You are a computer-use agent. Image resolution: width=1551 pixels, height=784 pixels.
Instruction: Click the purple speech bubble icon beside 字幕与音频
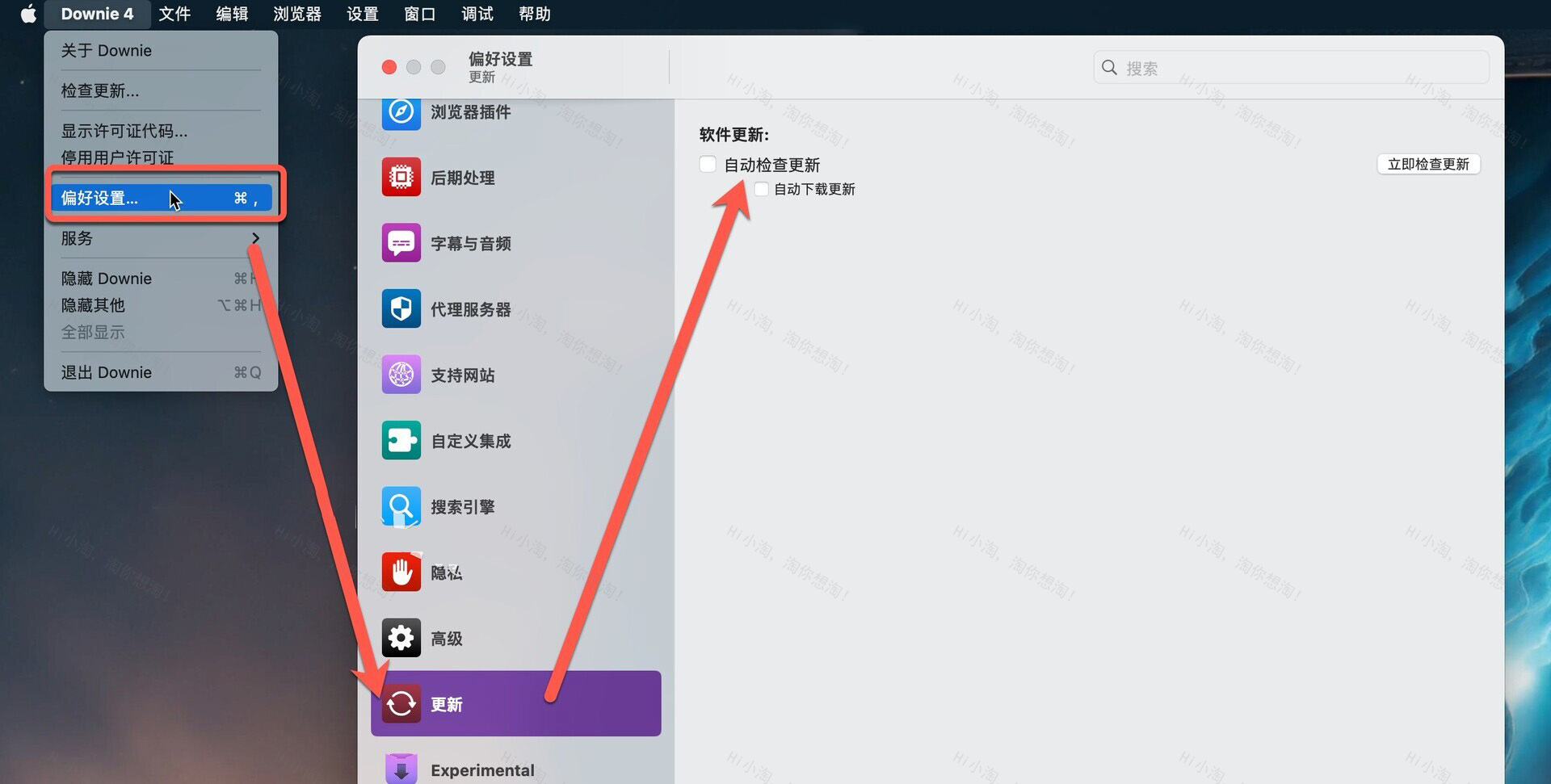point(401,243)
